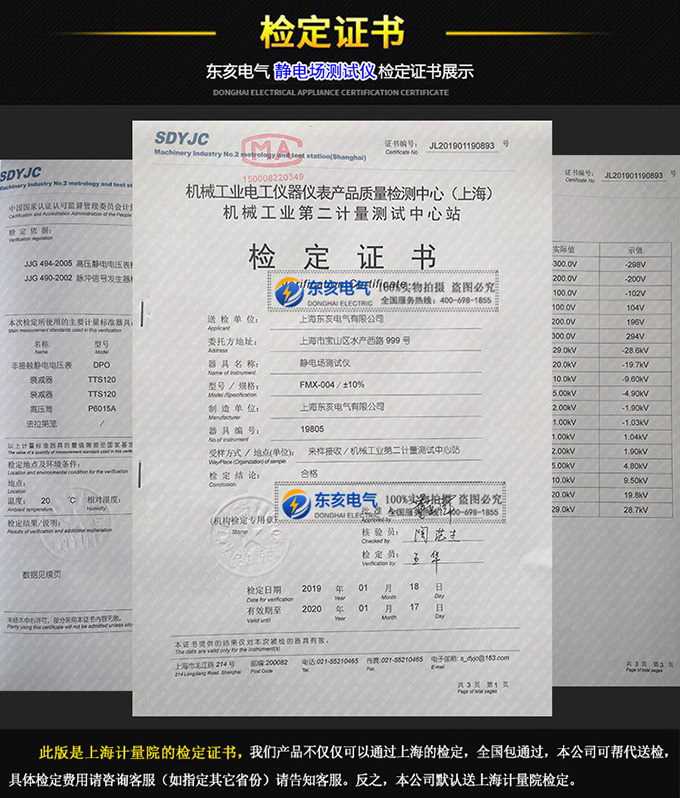Click 静电场测试仪 in the 器具名称 row
The height and width of the screenshot is (798, 680).
point(325,363)
